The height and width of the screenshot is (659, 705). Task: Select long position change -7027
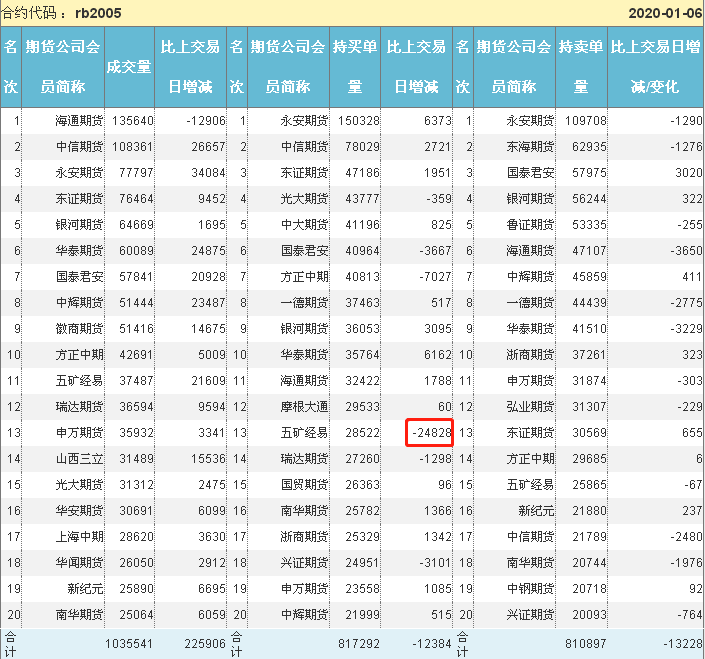pyautogui.click(x=435, y=277)
